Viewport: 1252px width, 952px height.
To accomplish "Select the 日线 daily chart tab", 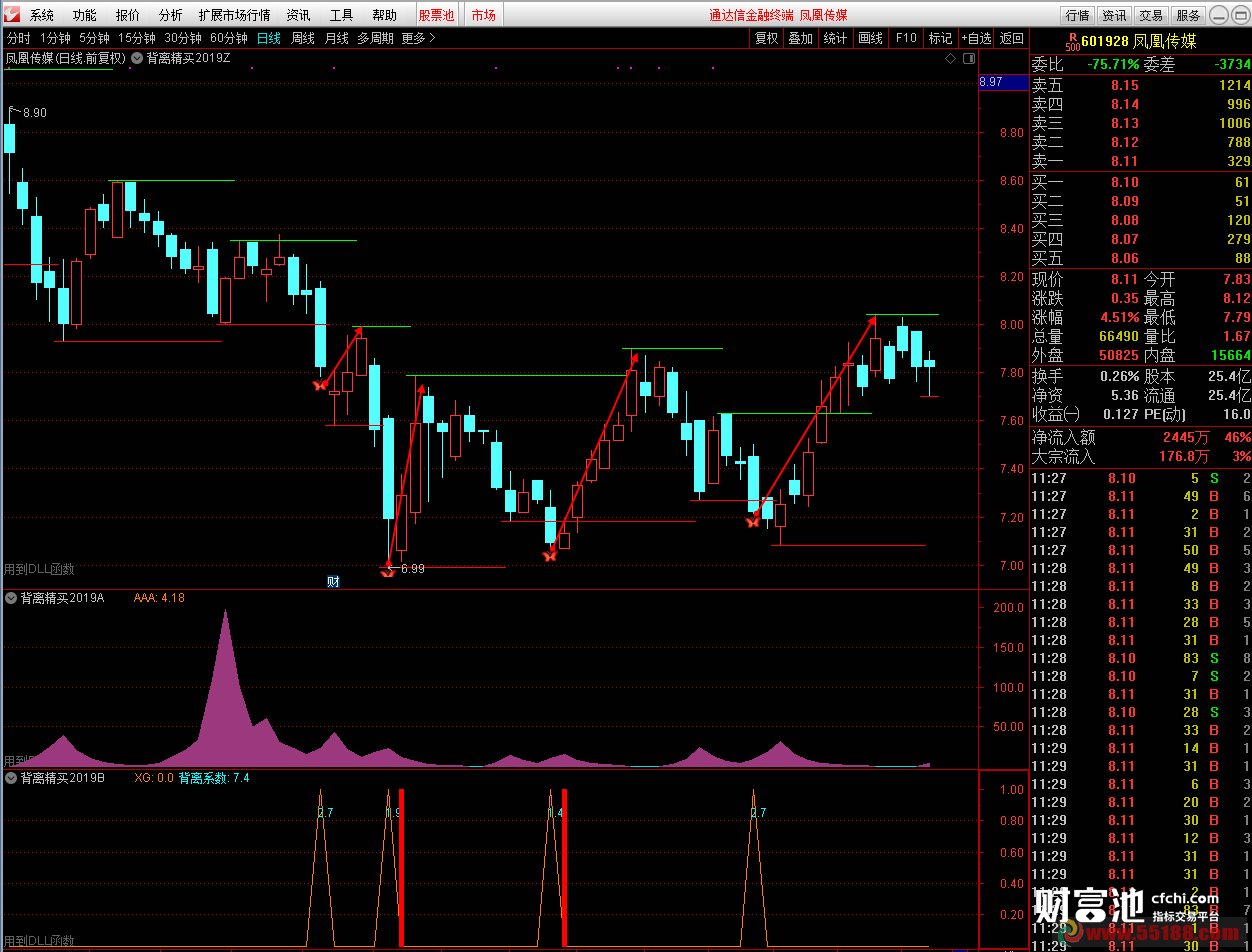I will [269, 38].
